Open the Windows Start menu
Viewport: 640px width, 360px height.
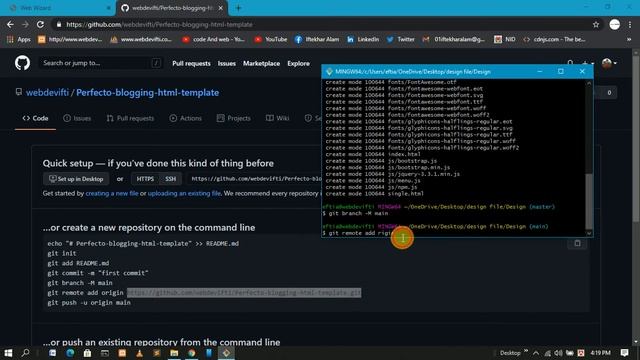coord(8,353)
